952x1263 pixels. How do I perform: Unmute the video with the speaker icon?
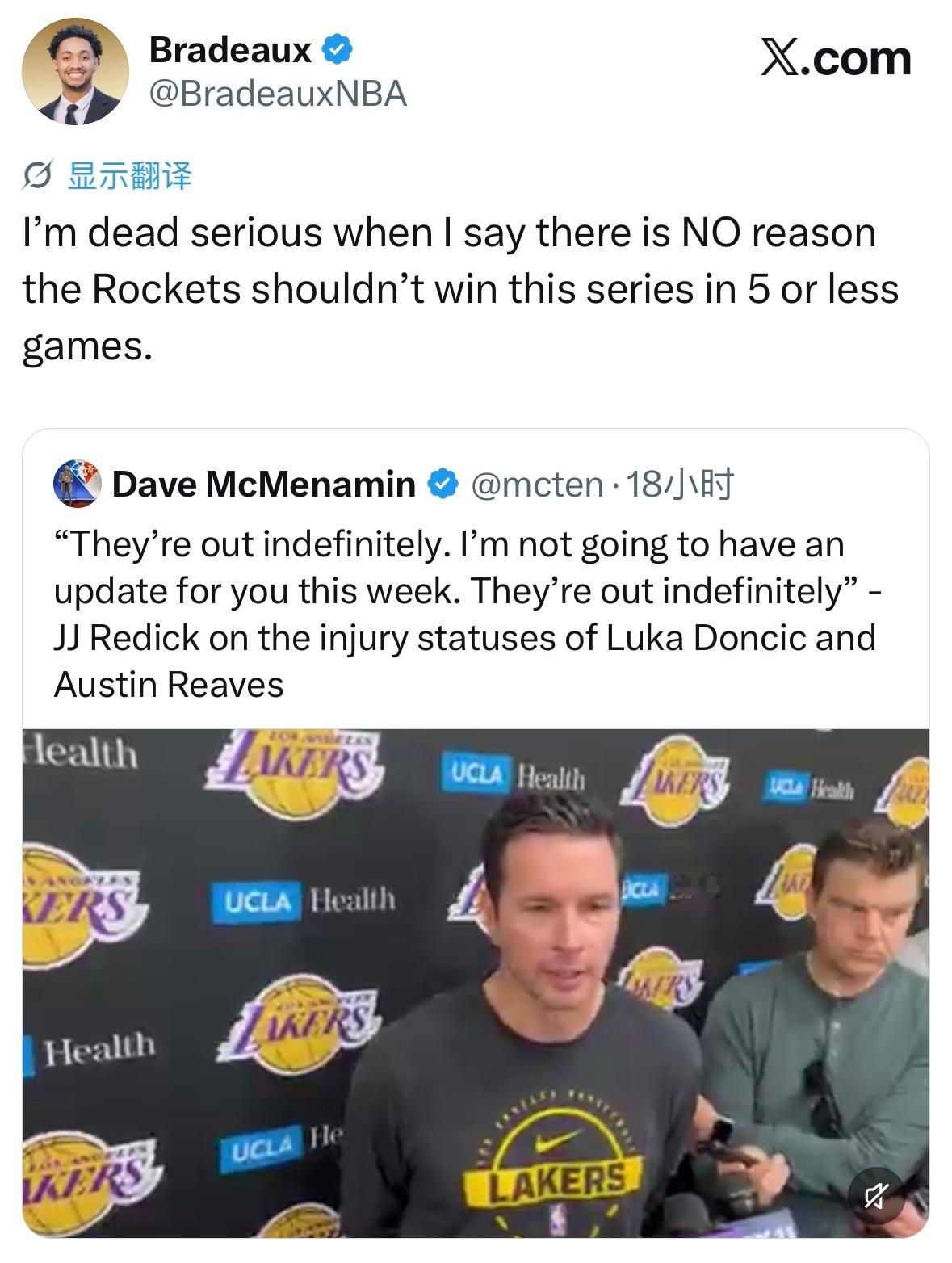point(875,1195)
